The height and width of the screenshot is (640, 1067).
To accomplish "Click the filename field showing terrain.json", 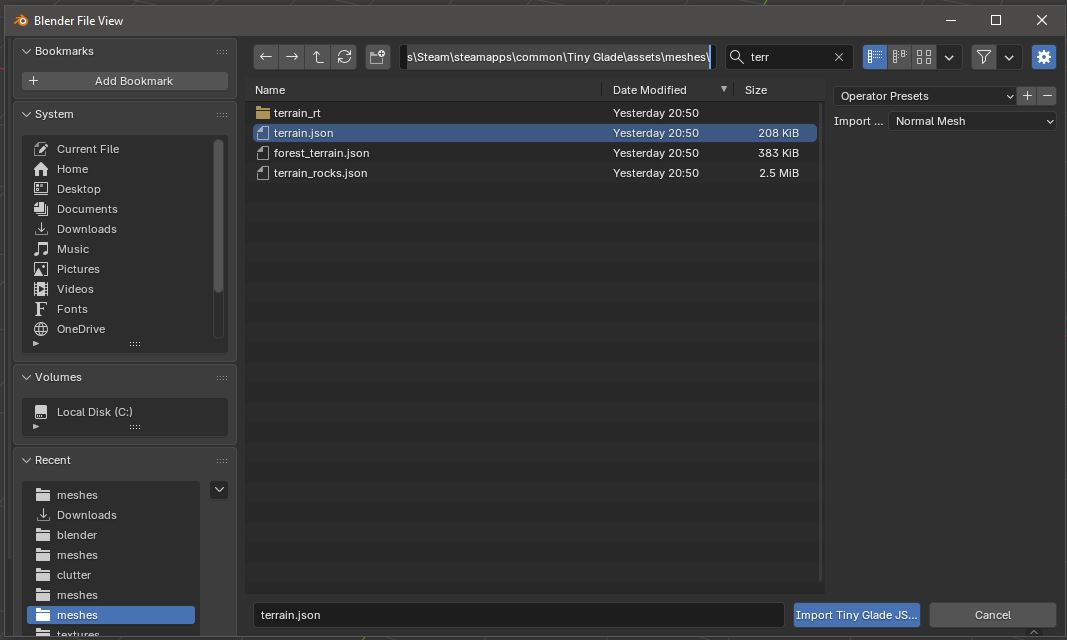I will [x=519, y=615].
